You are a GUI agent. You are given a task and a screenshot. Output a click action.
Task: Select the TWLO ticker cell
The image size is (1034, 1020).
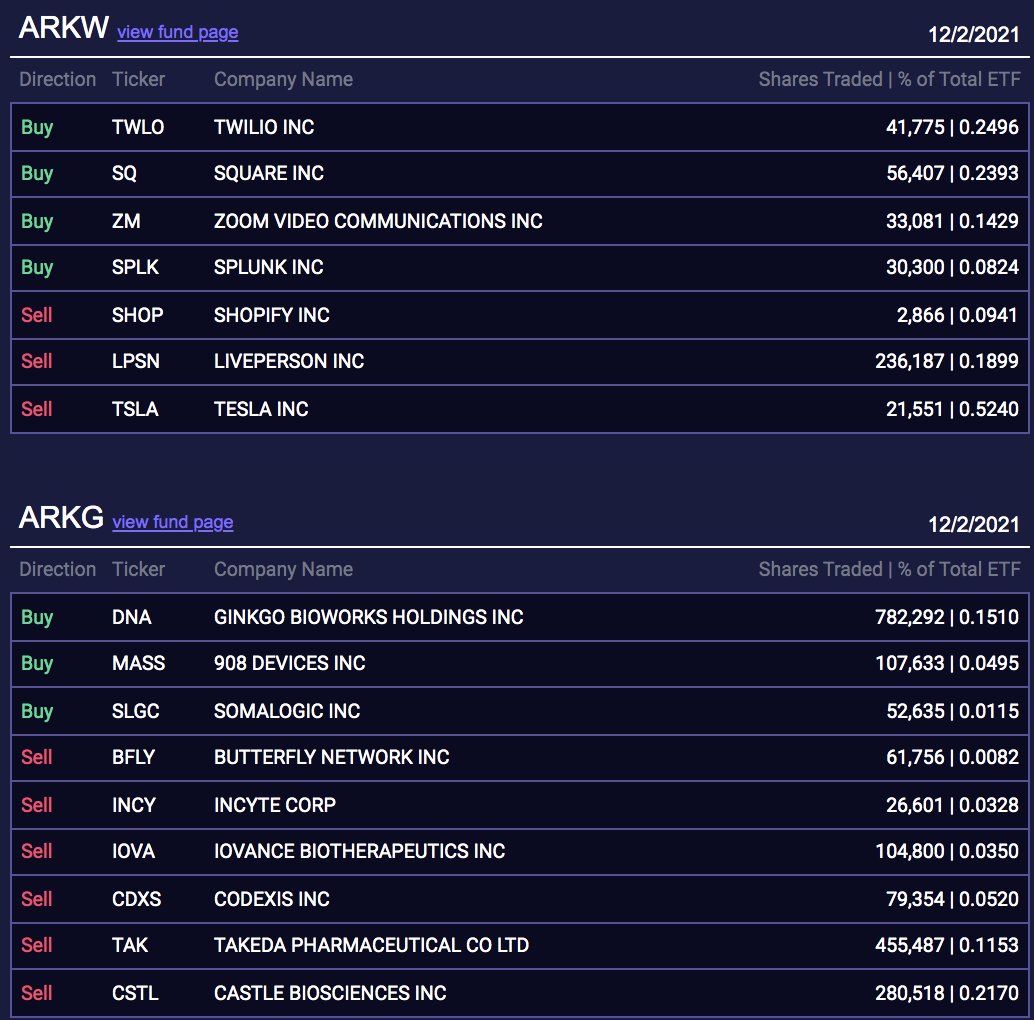tap(138, 127)
